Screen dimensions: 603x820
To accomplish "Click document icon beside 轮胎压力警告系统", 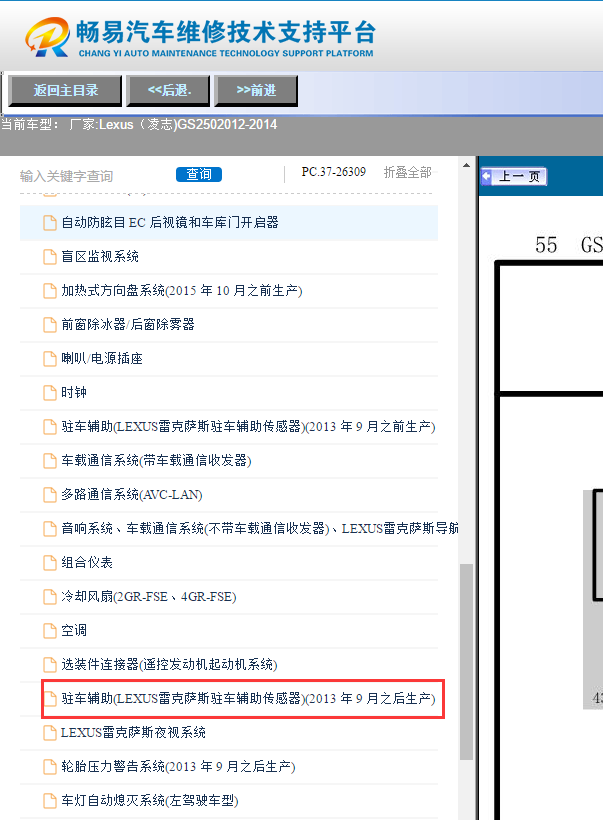I will (50, 767).
